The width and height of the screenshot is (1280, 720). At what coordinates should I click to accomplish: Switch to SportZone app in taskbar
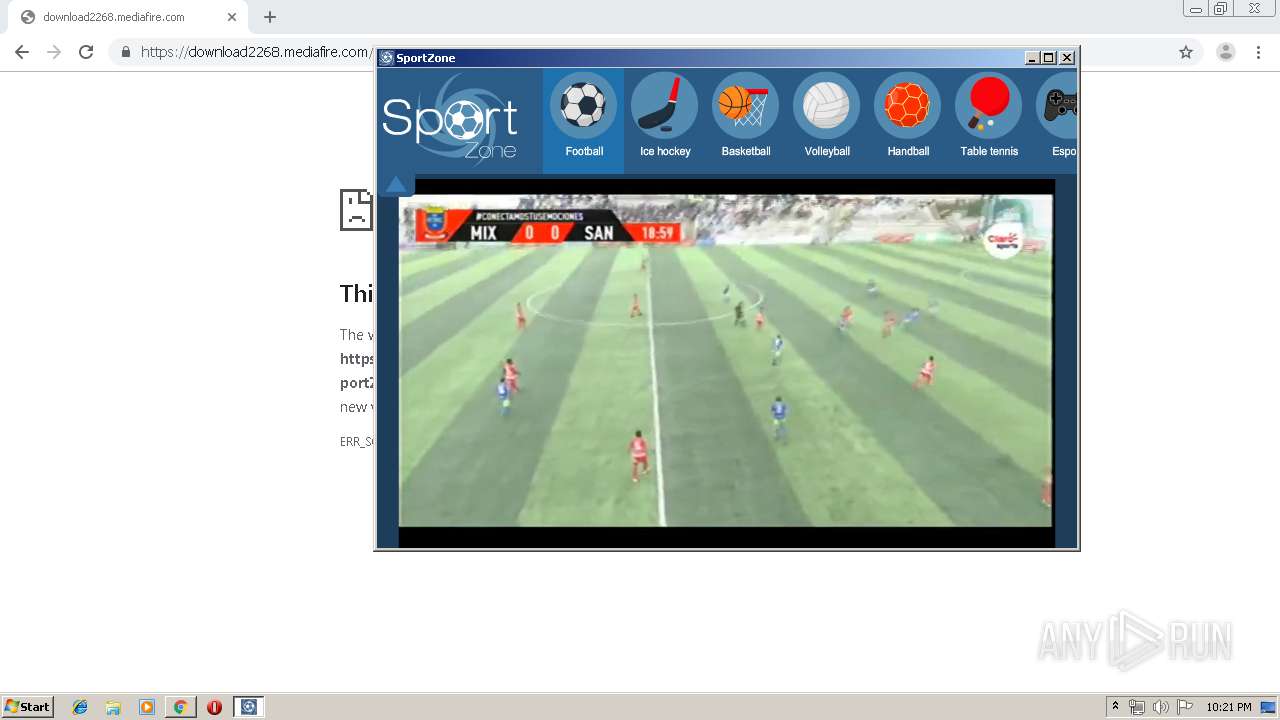[x=249, y=707]
